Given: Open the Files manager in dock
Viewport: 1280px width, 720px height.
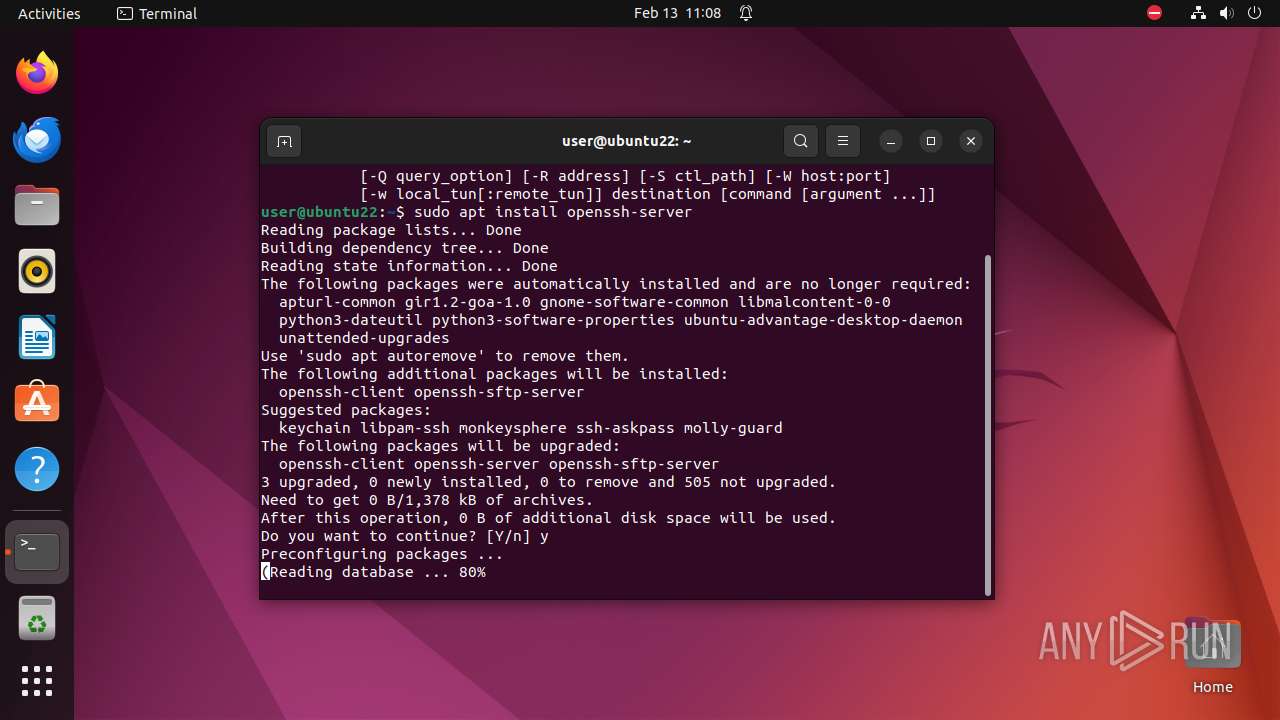Looking at the screenshot, I should [x=37, y=205].
